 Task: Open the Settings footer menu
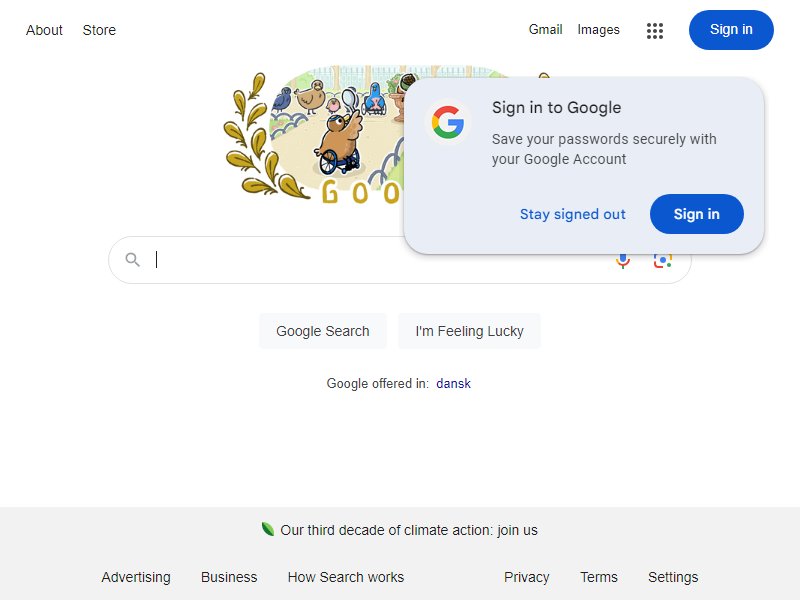[x=672, y=577]
